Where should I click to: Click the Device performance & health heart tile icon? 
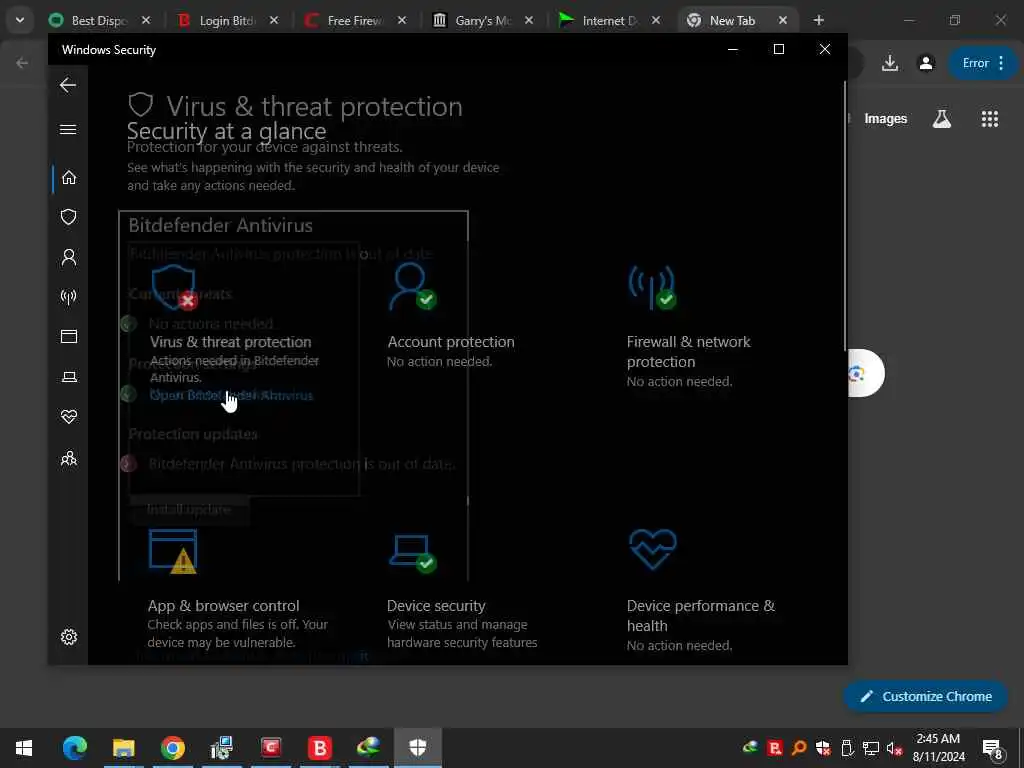652,549
